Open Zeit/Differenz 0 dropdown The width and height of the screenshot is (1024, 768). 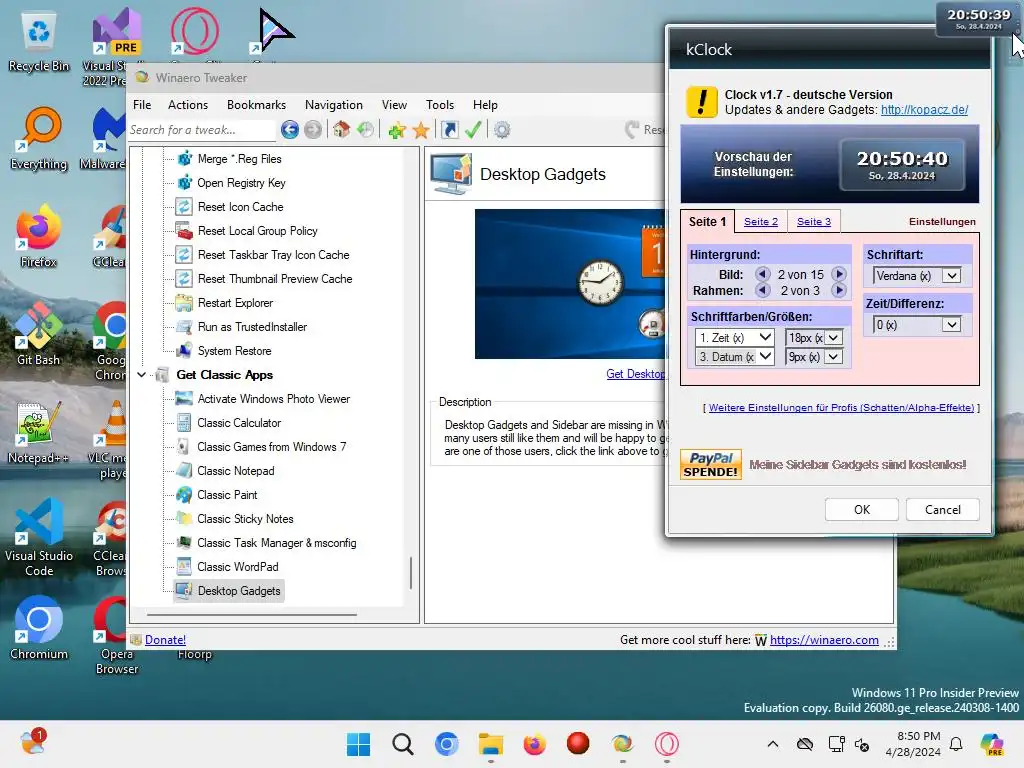click(x=917, y=325)
